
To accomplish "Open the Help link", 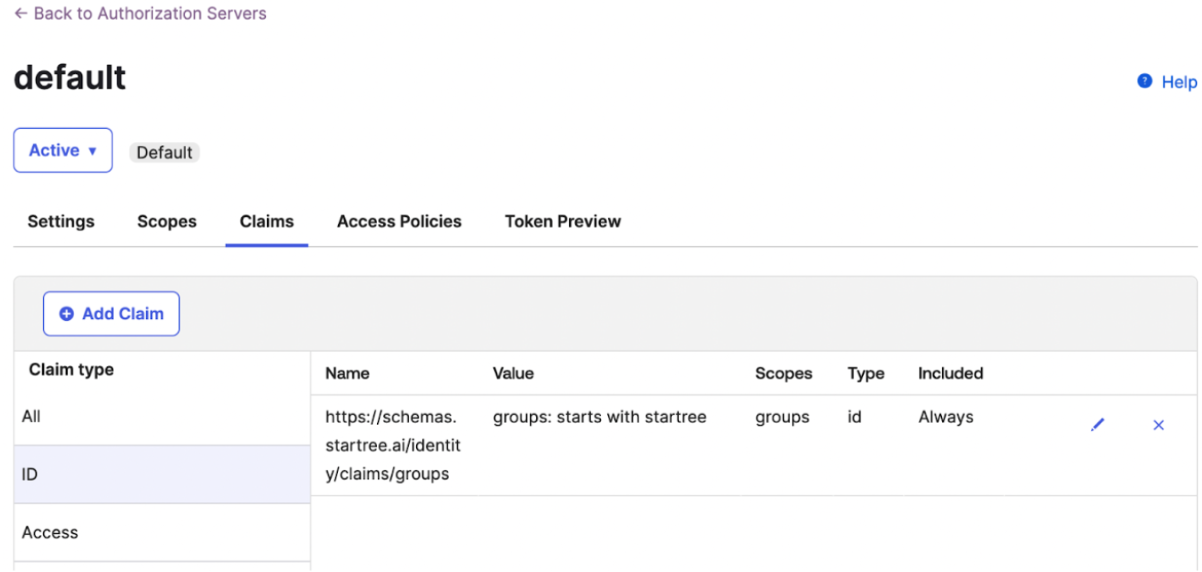I will 1179,82.
